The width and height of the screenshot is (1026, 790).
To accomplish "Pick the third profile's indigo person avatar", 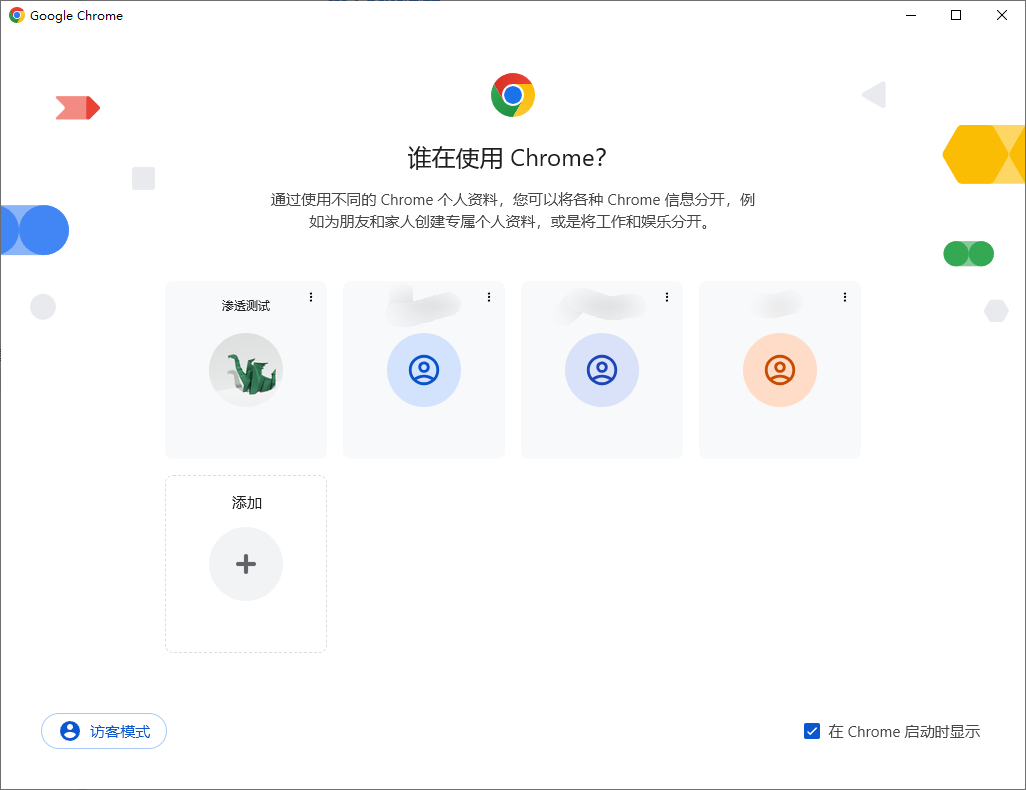I will [x=602, y=371].
